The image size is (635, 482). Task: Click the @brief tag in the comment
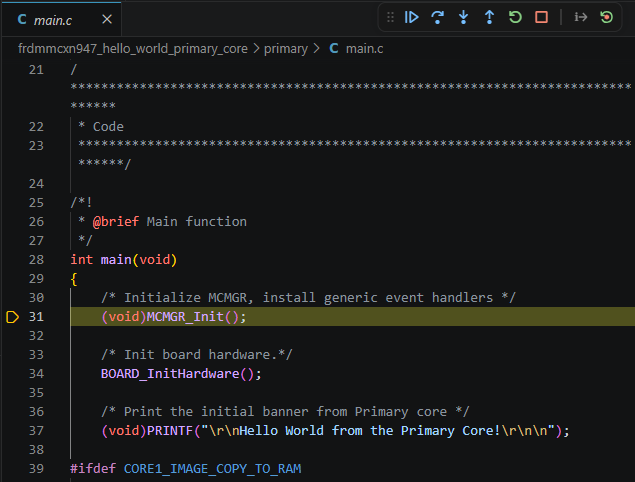116,222
